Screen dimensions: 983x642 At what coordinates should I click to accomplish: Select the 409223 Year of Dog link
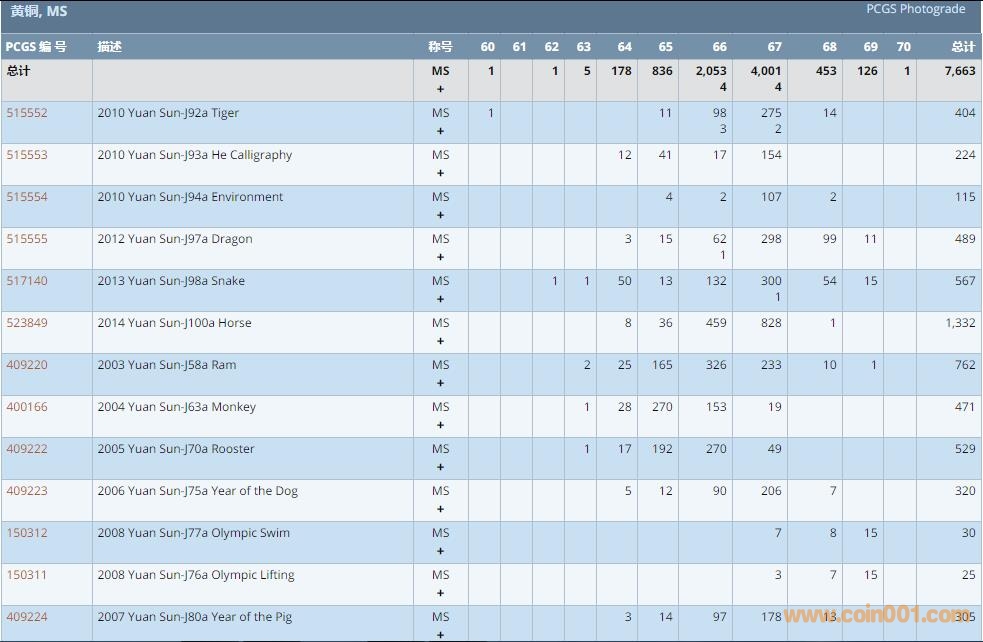tap(27, 491)
